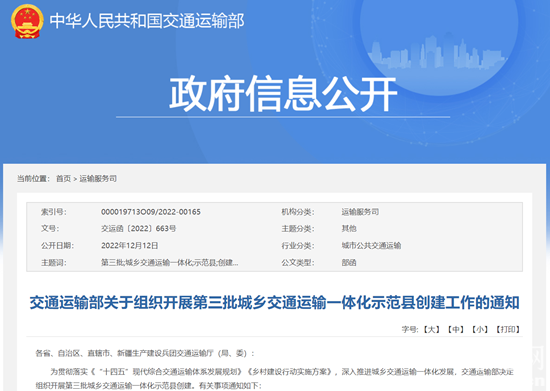Screen dimensions: 550x391
Task: Click the 主题词 label
Action: [x=54, y=262]
